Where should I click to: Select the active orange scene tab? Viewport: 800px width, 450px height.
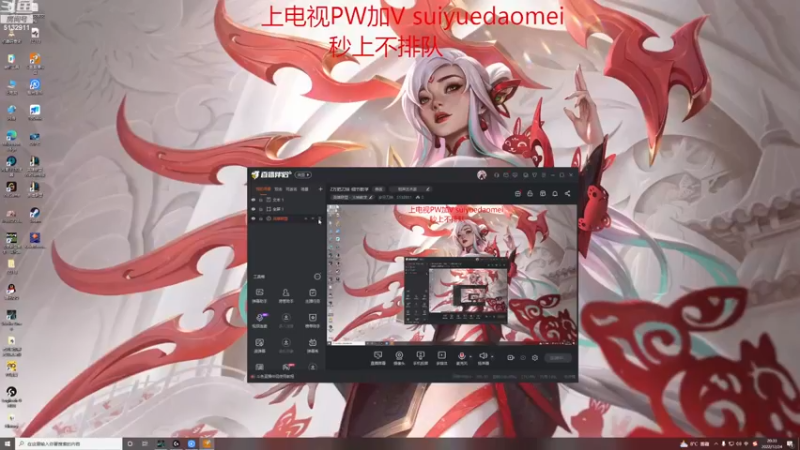pos(263,189)
